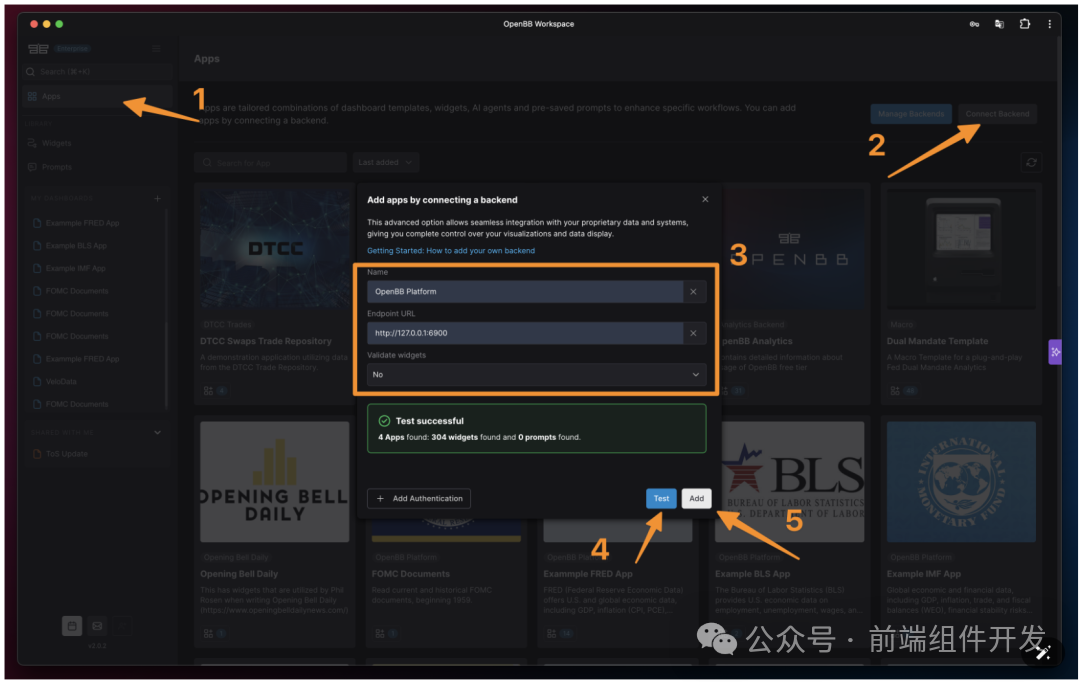Click the translate icon in the title bar
Viewport: 1080px width, 682px height.
coord(999,24)
